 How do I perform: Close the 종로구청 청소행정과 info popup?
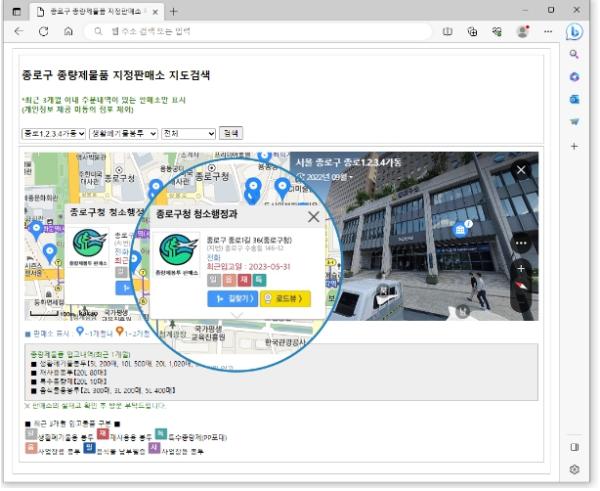[x=313, y=216]
